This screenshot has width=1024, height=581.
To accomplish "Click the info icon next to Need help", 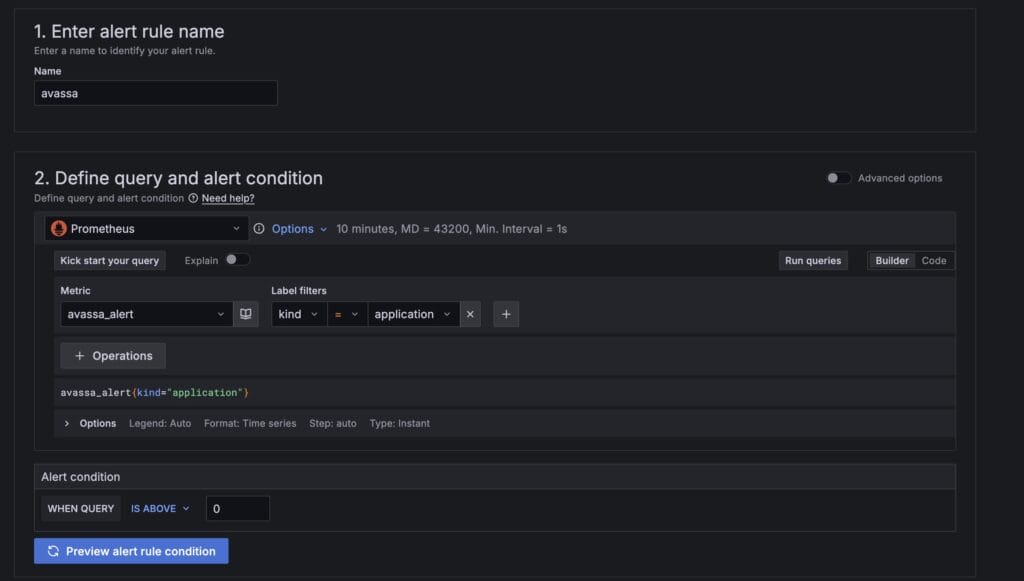I will click(x=191, y=198).
